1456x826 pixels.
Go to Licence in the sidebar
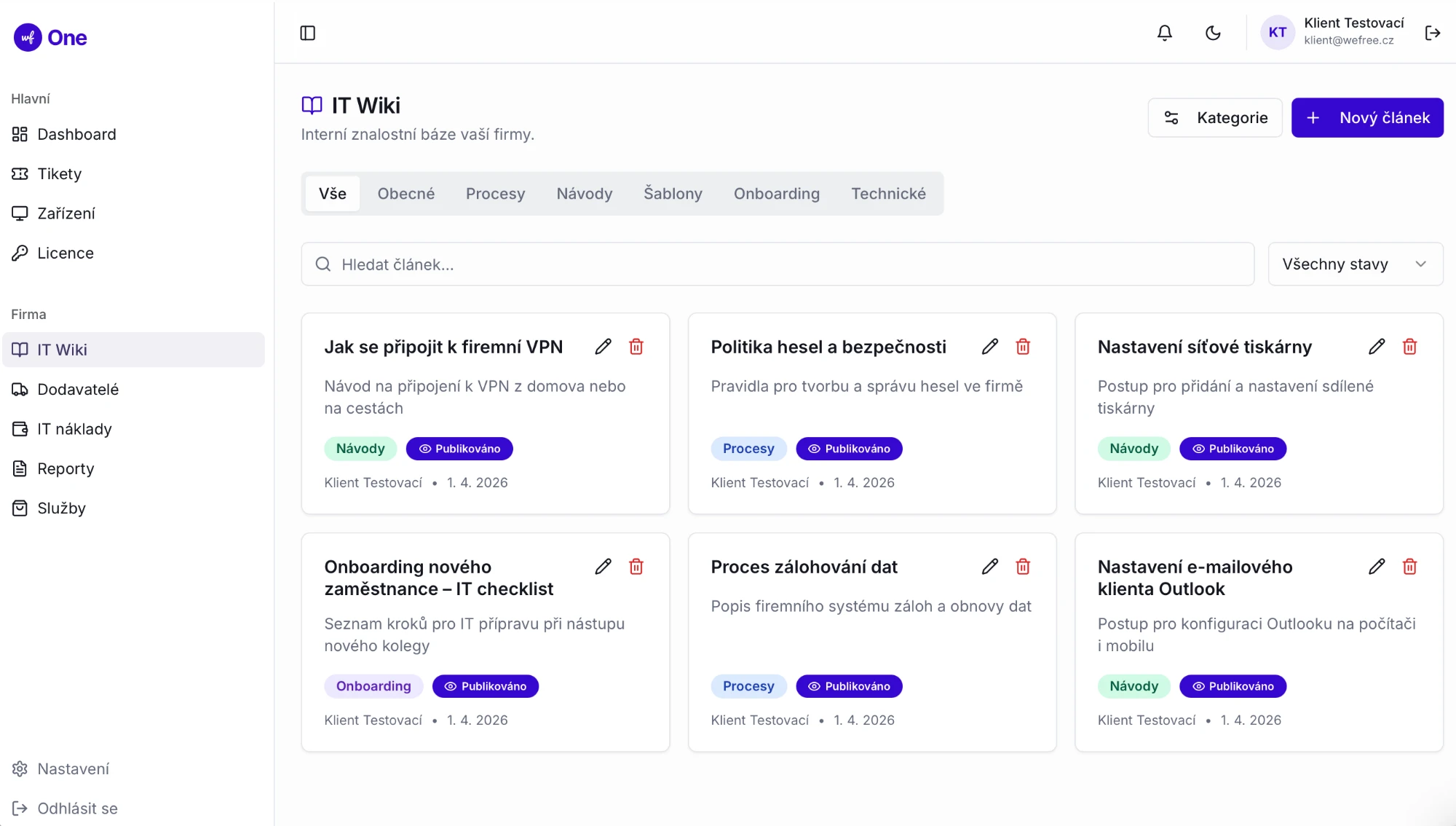point(134,253)
